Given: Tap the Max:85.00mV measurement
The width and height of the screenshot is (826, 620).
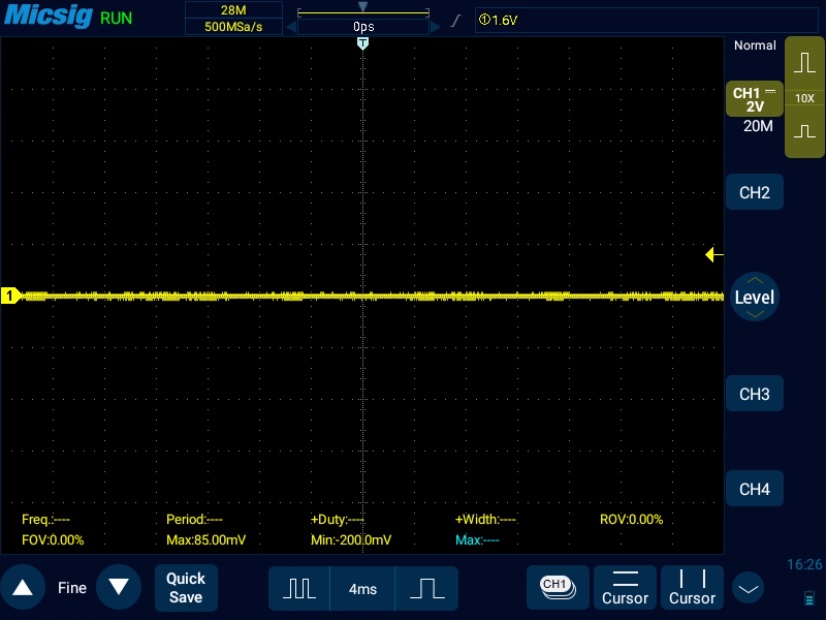Looking at the screenshot, I should (206, 540).
